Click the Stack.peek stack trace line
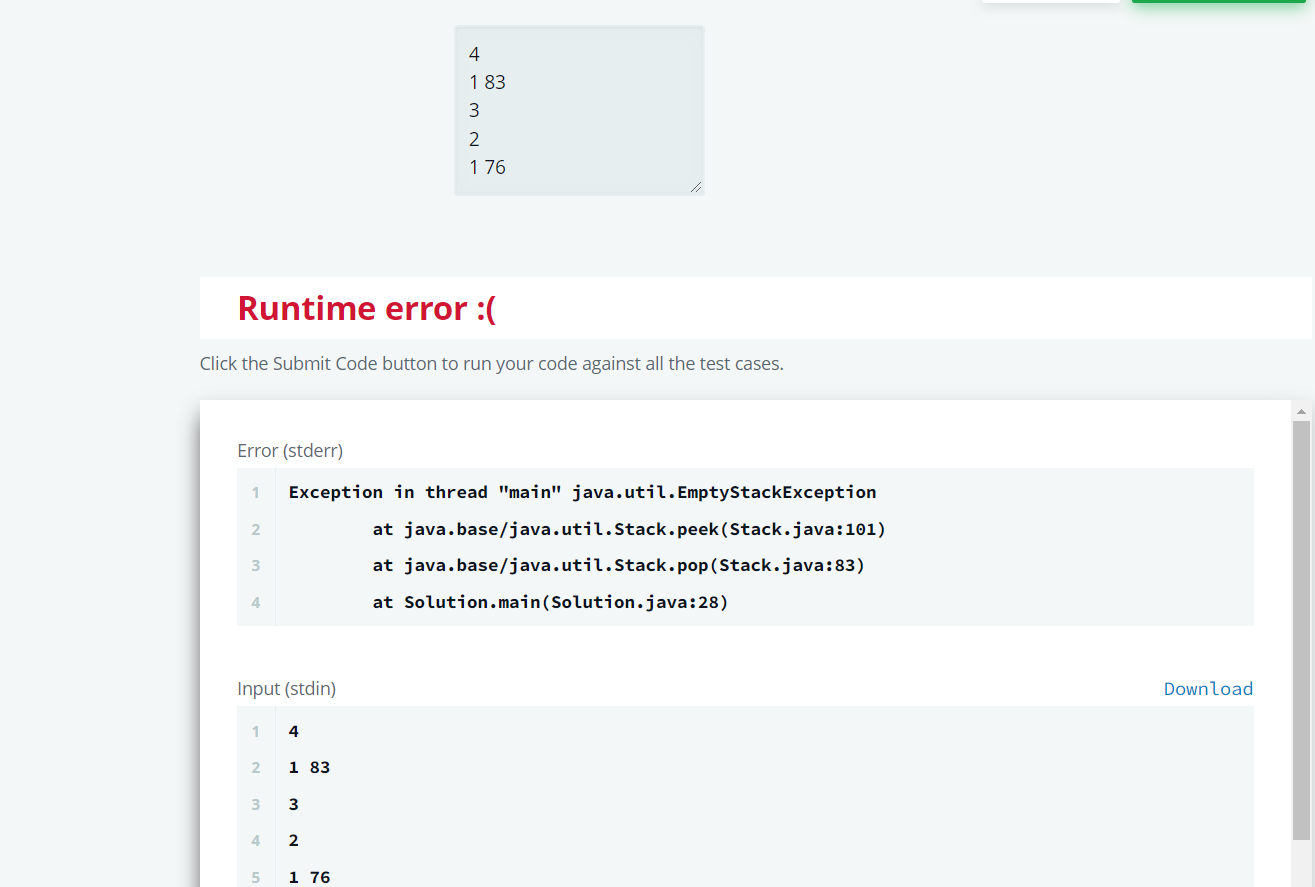The height and width of the screenshot is (887, 1315). coord(629,529)
